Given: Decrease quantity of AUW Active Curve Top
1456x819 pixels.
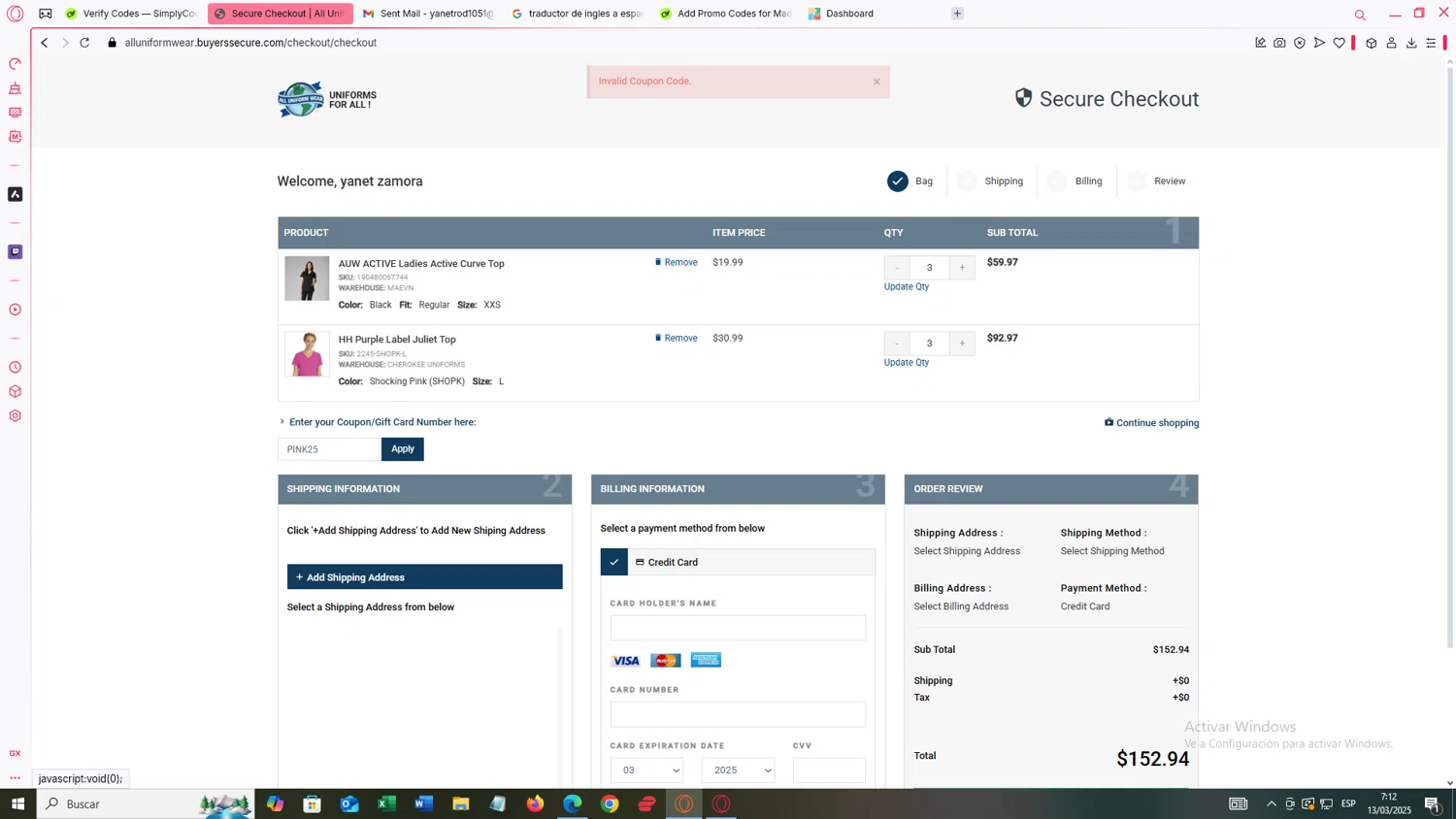Looking at the screenshot, I should (x=897, y=268).
